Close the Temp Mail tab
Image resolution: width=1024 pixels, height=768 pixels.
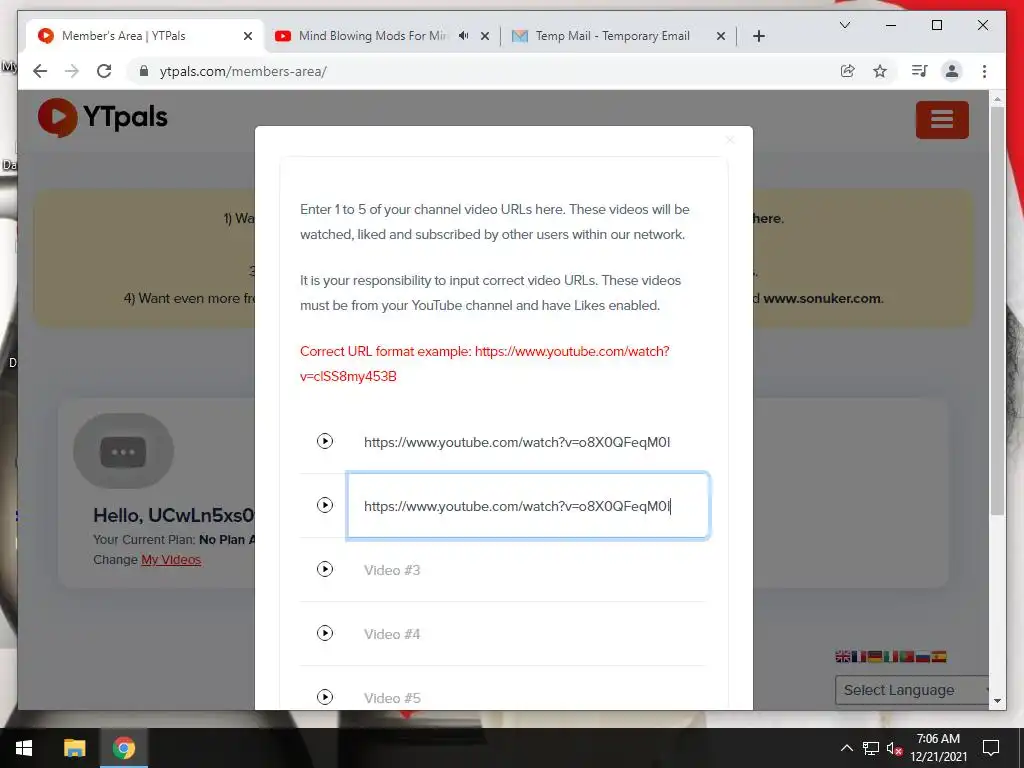tap(720, 36)
